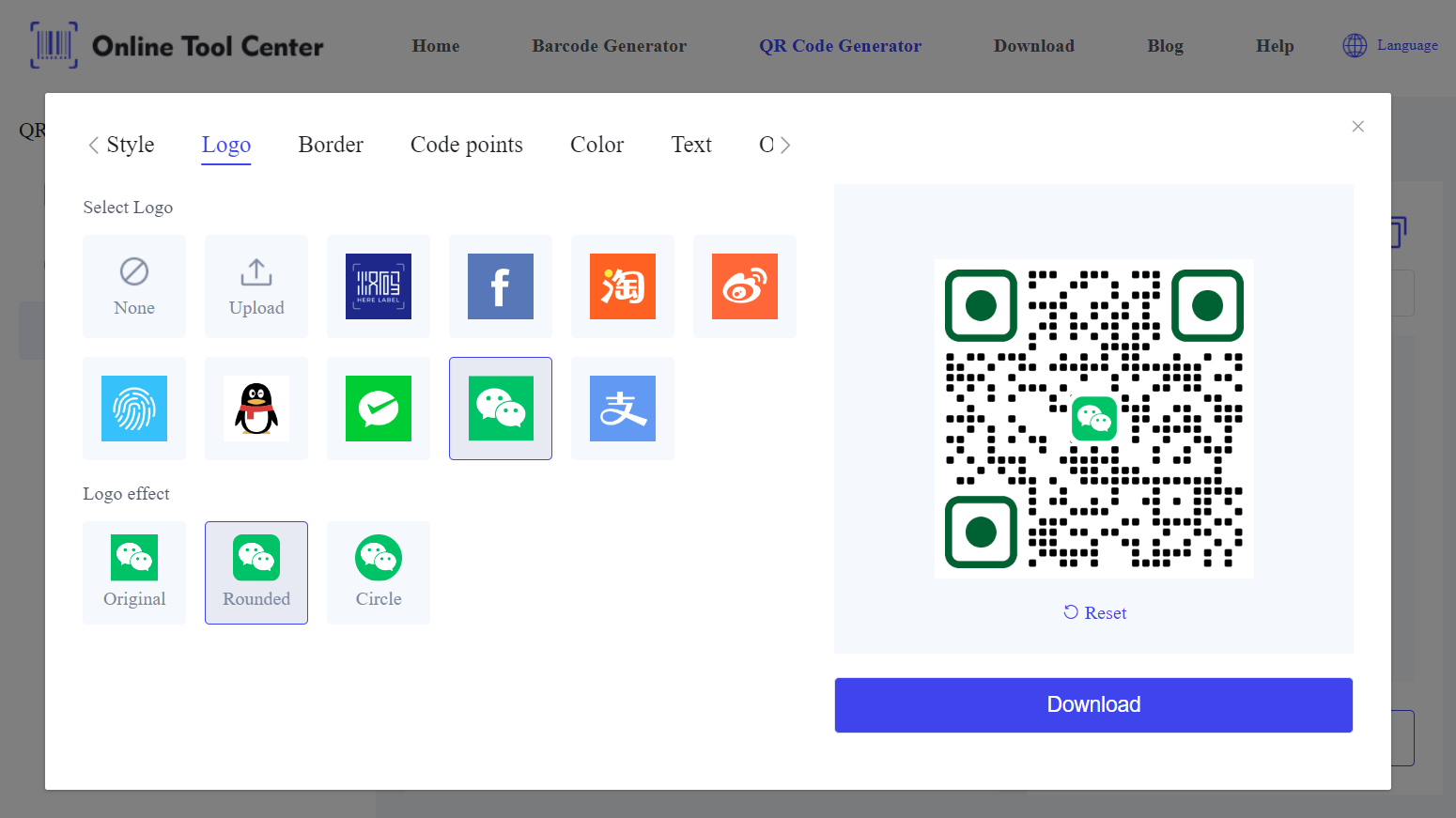The width and height of the screenshot is (1456, 818).
Task: Click the QR code preview image
Action: click(x=1093, y=418)
